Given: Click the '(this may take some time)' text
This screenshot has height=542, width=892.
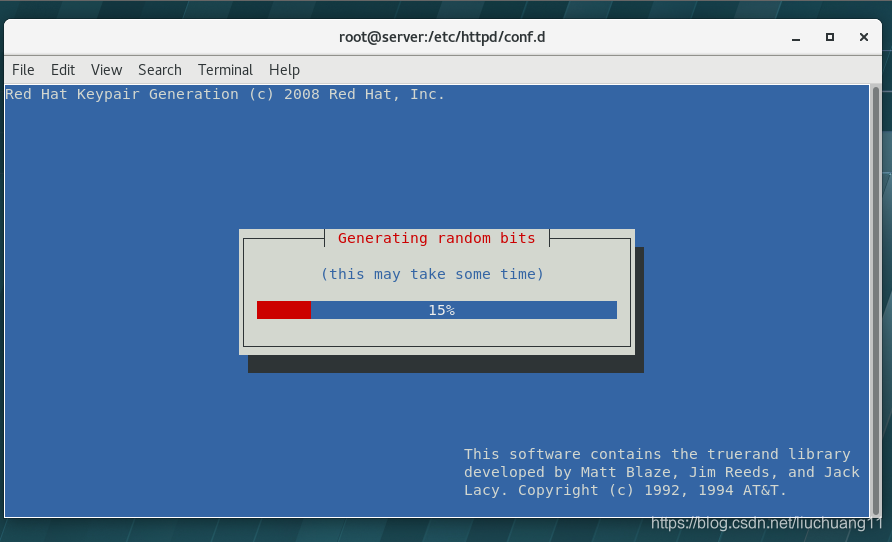Looking at the screenshot, I should [432, 274].
